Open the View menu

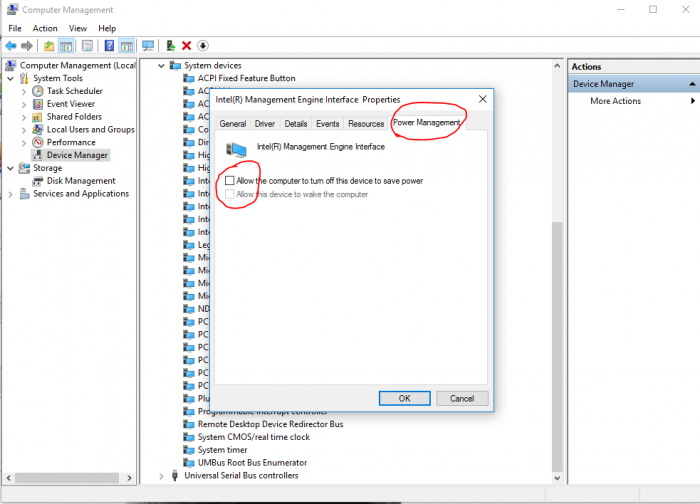(78, 28)
